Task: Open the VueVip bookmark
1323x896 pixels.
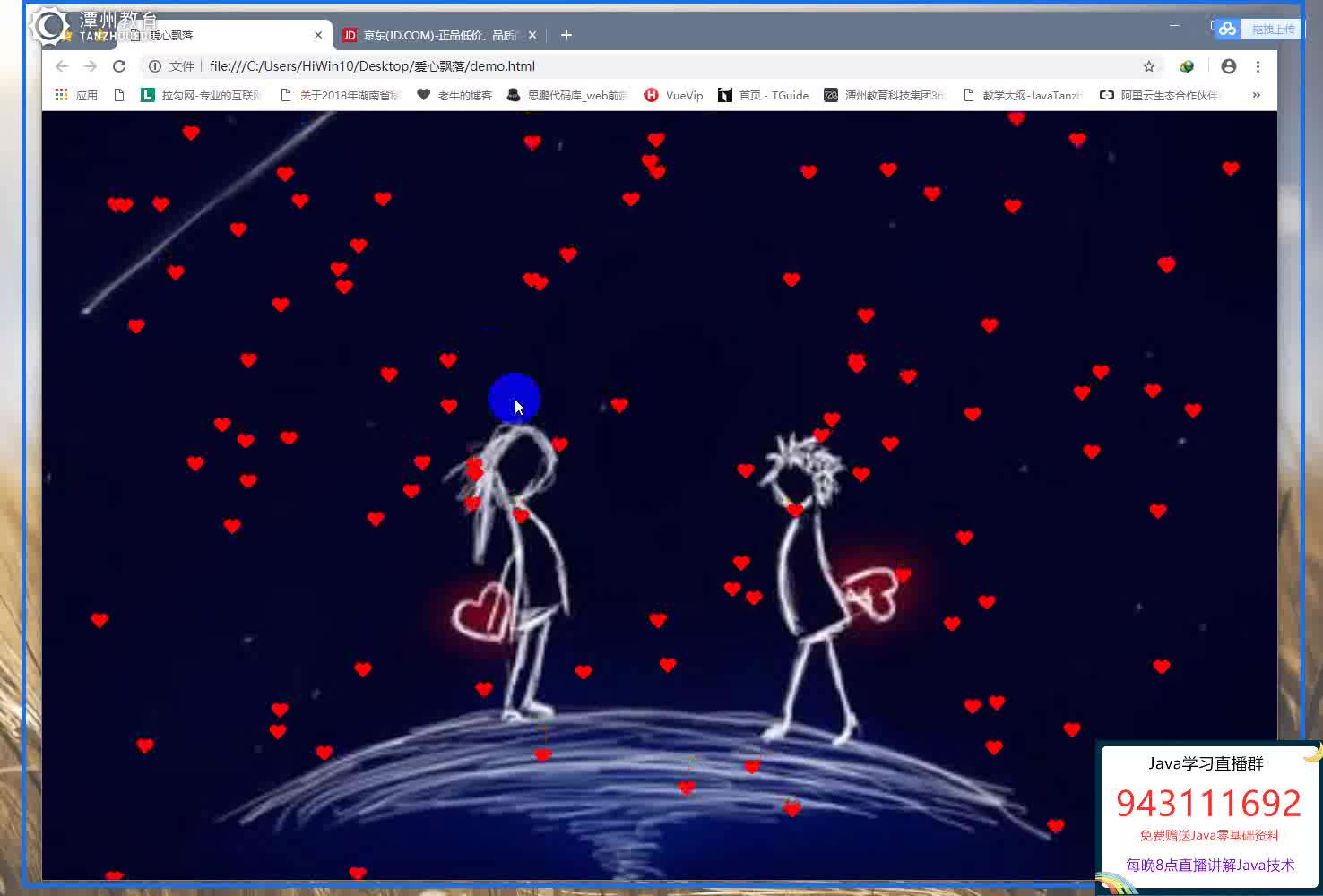Action: pos(674,95)
